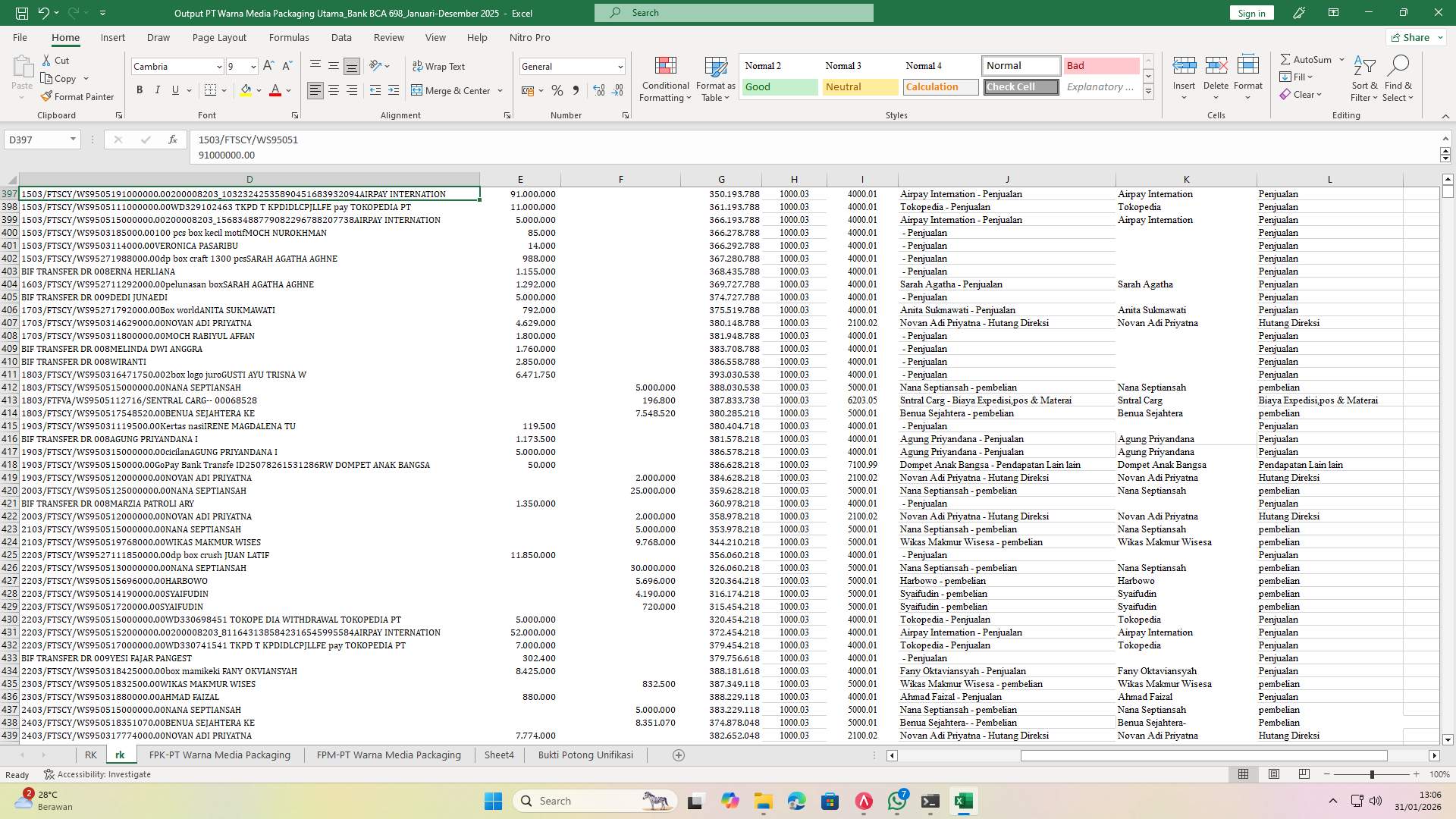
Task: Click the Sign in button
Action: tap(1250, 13)
